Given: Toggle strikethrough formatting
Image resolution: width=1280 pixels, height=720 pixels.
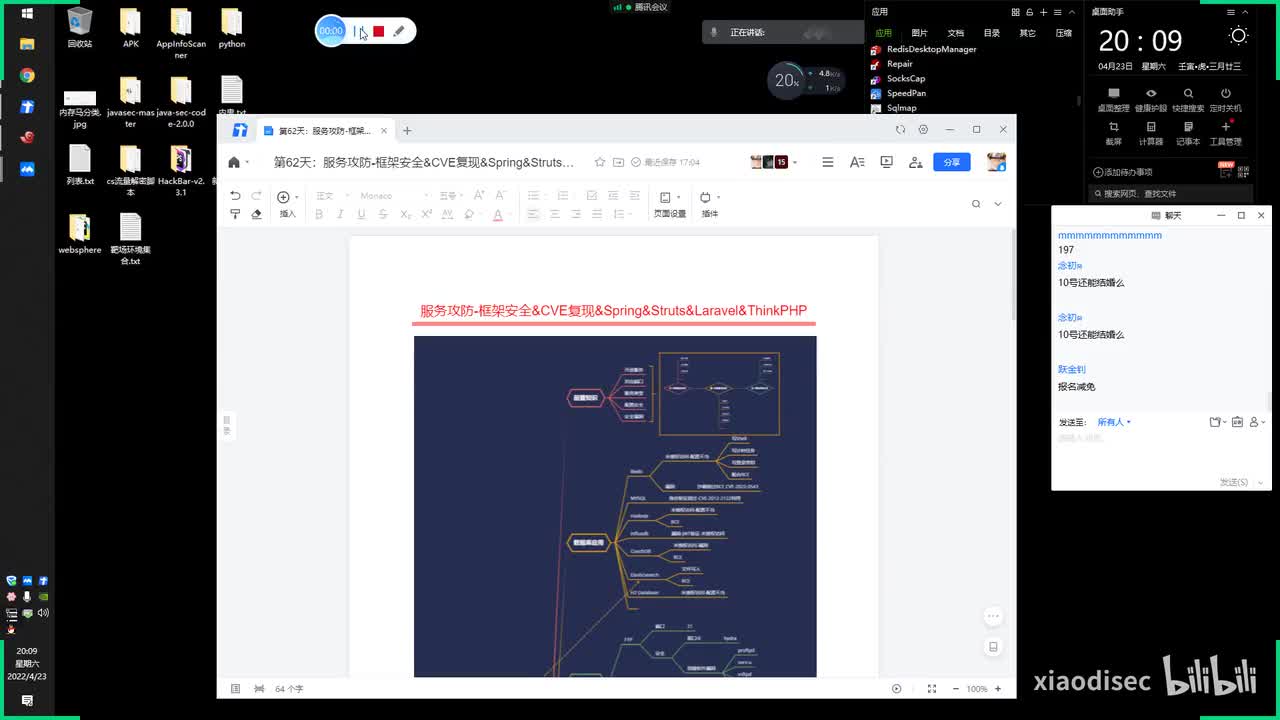Looking at the screenshot, I should (383, 214).
